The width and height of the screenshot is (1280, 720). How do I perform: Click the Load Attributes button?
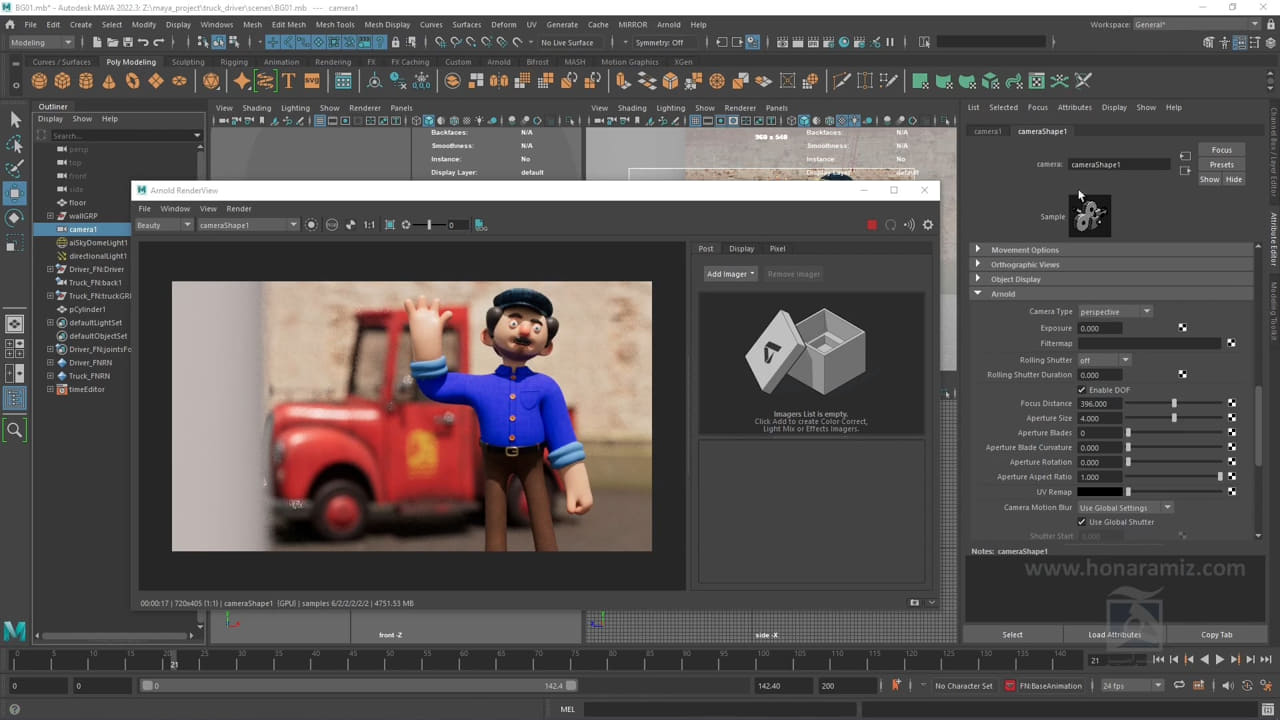coord(1115,634)
